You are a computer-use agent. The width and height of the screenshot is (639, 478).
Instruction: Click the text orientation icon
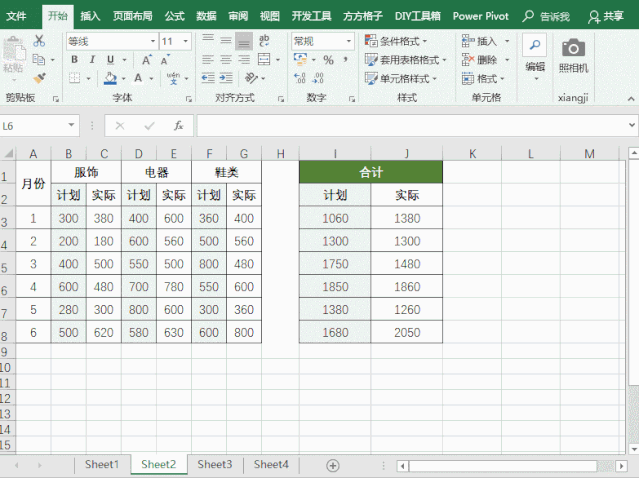(251, 77)
